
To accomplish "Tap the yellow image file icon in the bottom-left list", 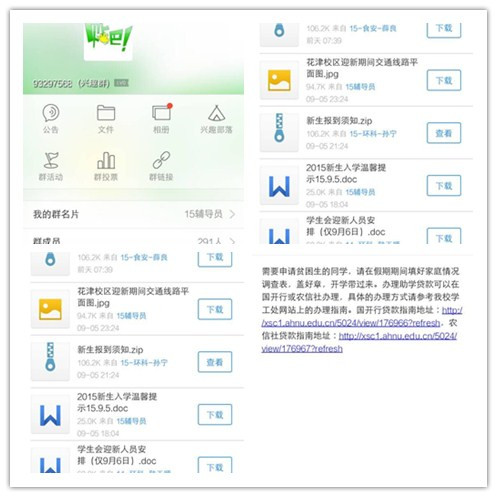I will point(50,309).
